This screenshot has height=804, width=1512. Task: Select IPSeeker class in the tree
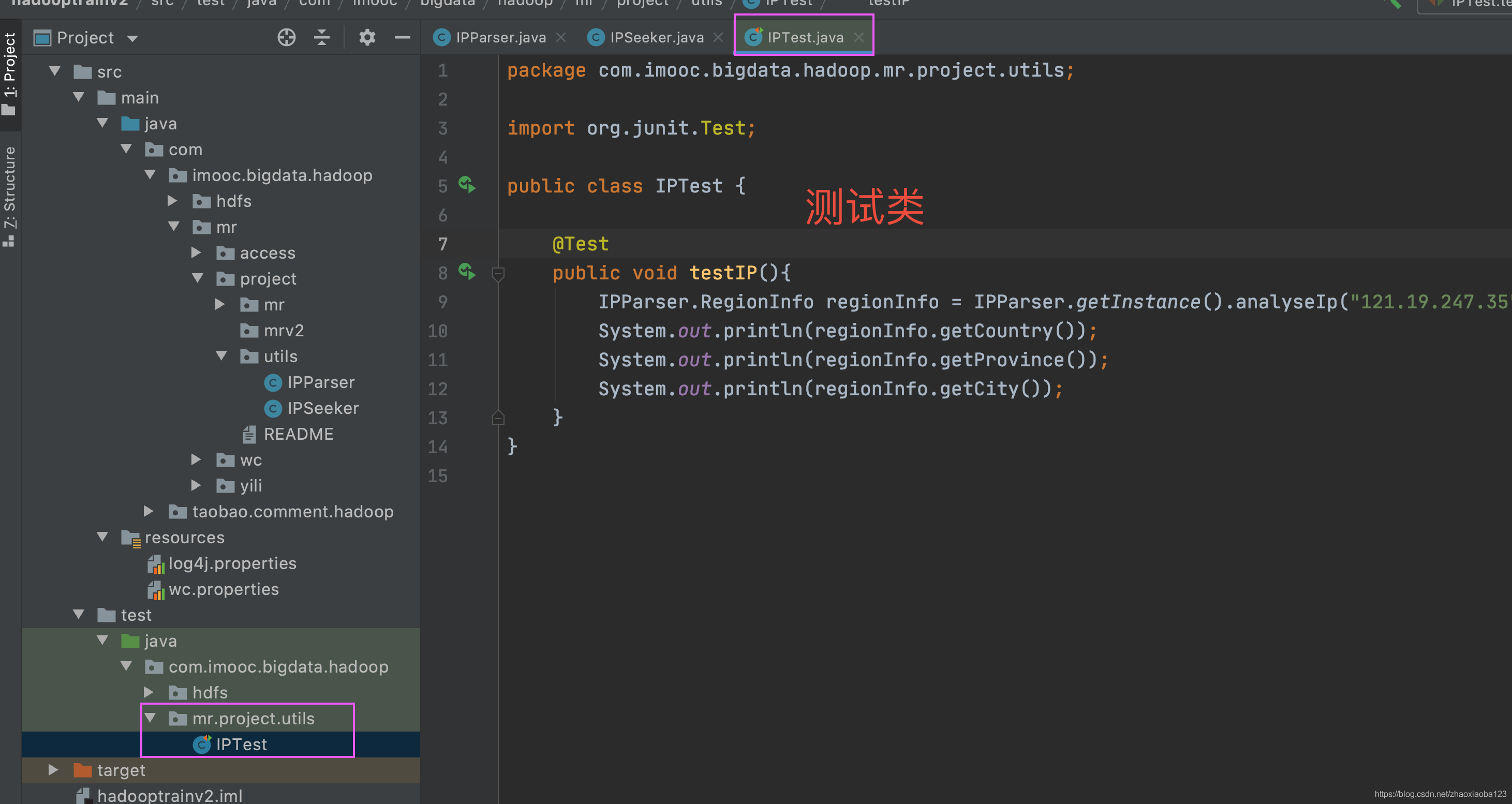311,408
